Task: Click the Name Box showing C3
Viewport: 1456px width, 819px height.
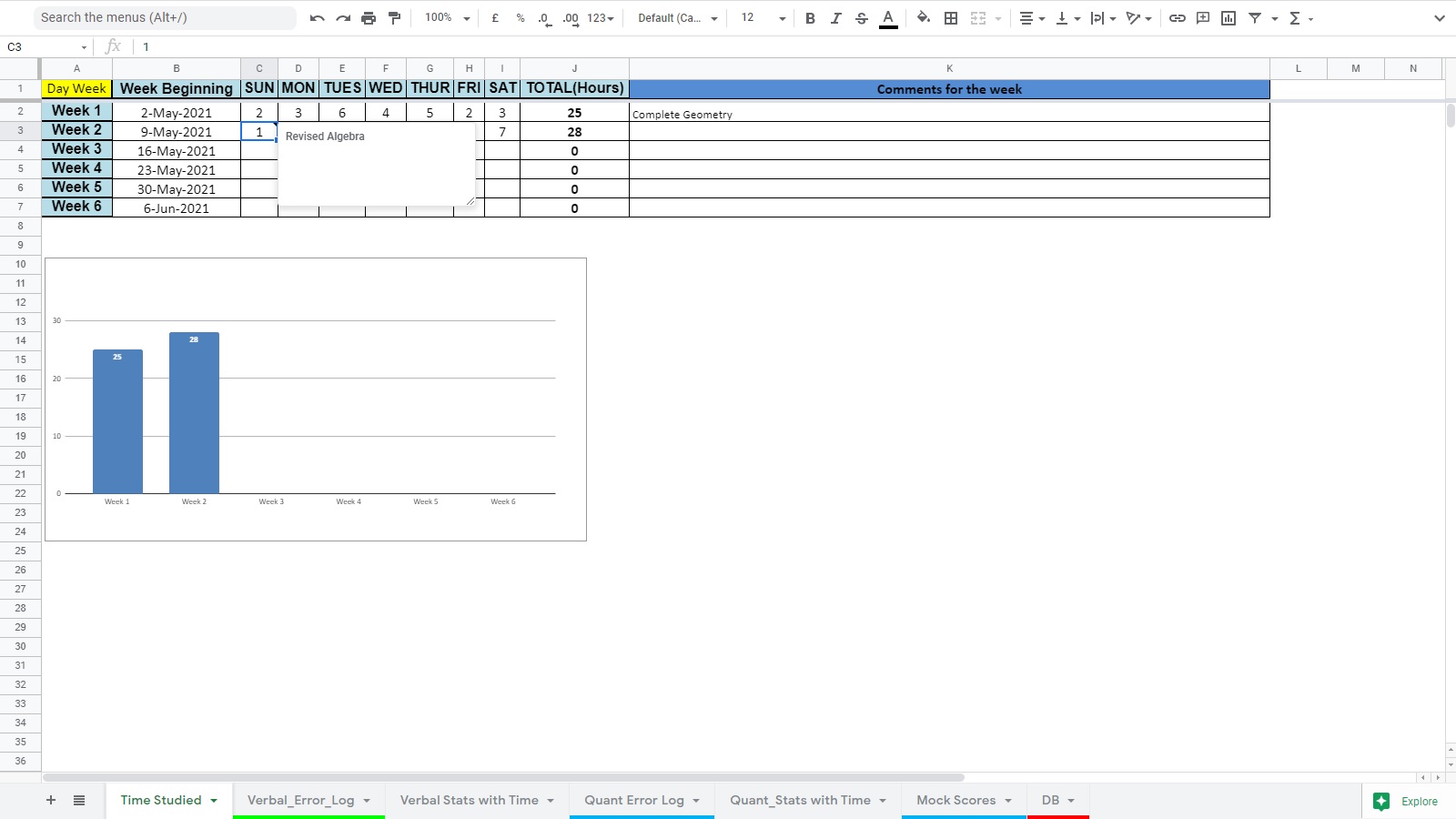Action: [x=45, y=46]
